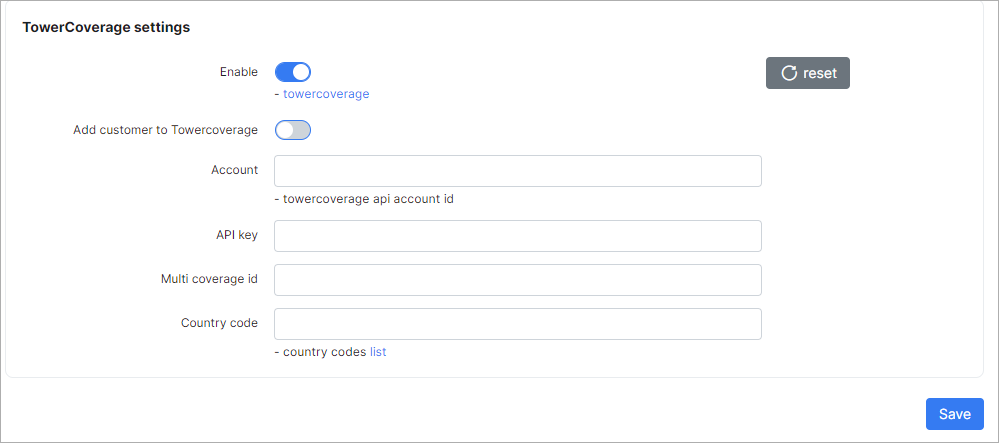Click the Enable label text
The image size is (999, 443).
pyautogui.click(x=239, y=72)
